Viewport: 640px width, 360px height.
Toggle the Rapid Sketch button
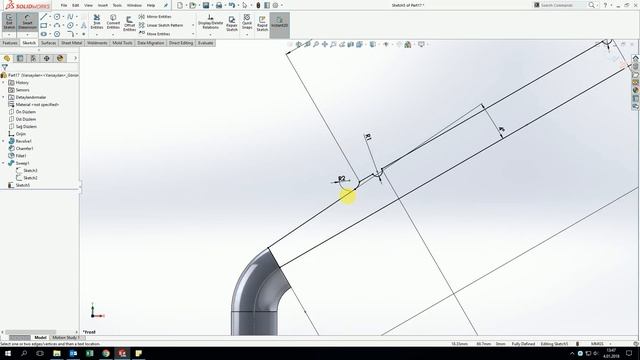click(x=262, y=24)
